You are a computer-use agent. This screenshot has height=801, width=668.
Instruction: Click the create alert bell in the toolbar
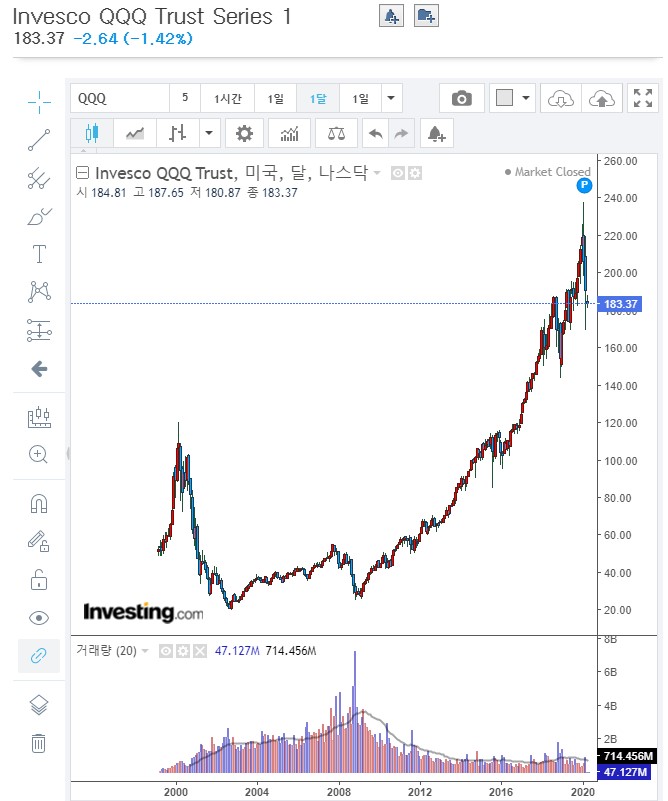pos(437,133)
